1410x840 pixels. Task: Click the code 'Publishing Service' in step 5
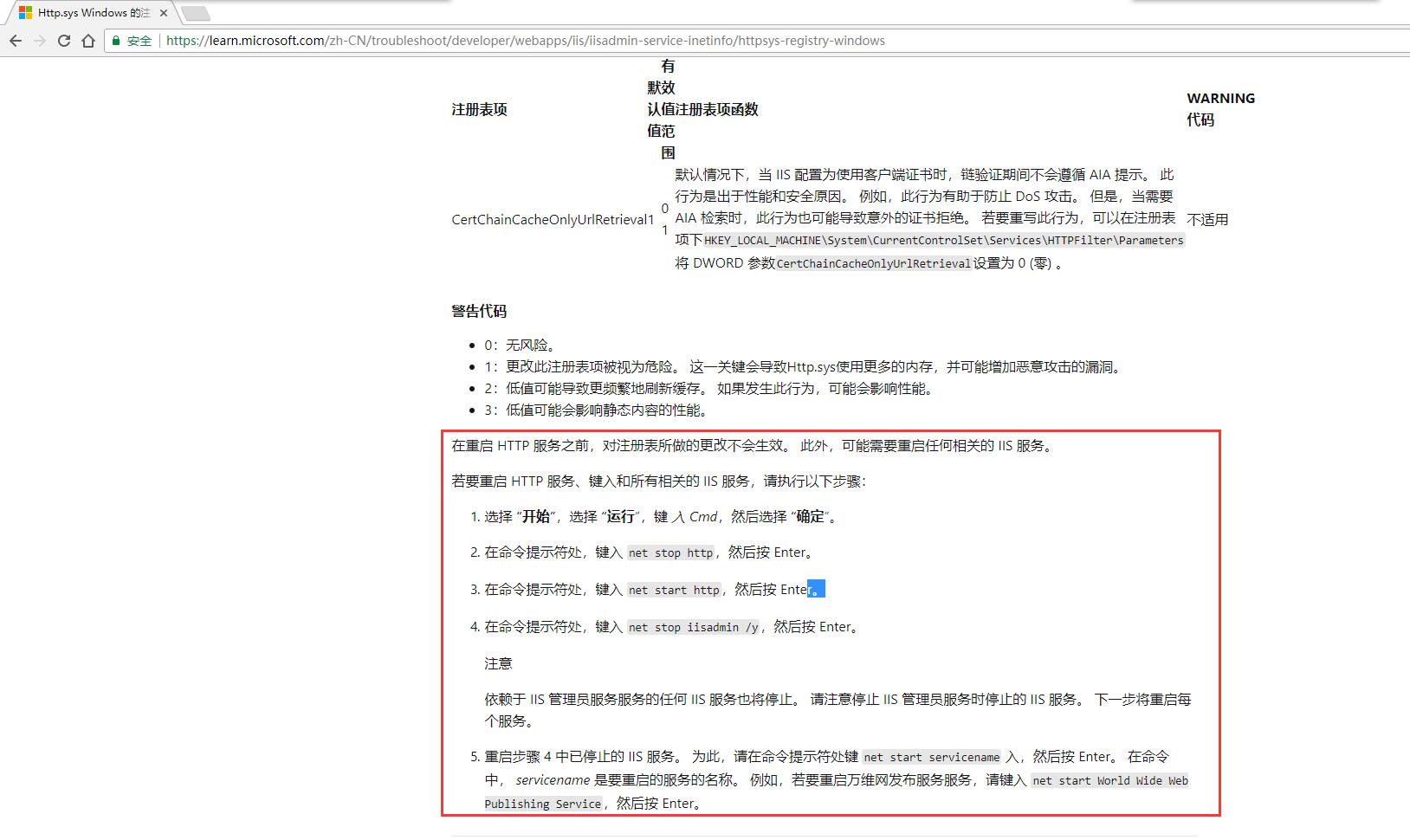[543, 804]
